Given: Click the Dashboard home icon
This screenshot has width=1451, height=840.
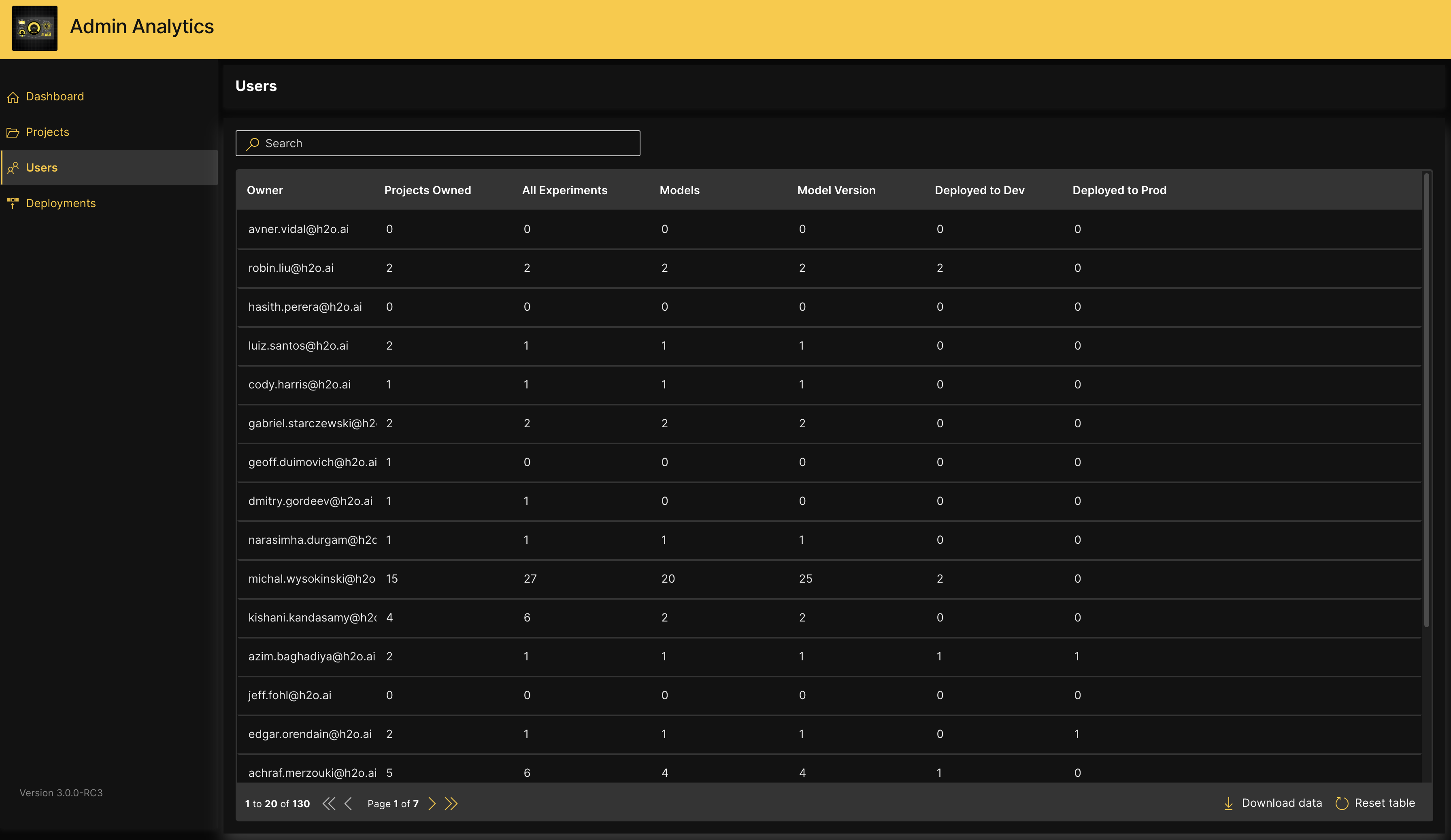Looking at the screenshot, I should pyautogui.click(x=13, y=97).
